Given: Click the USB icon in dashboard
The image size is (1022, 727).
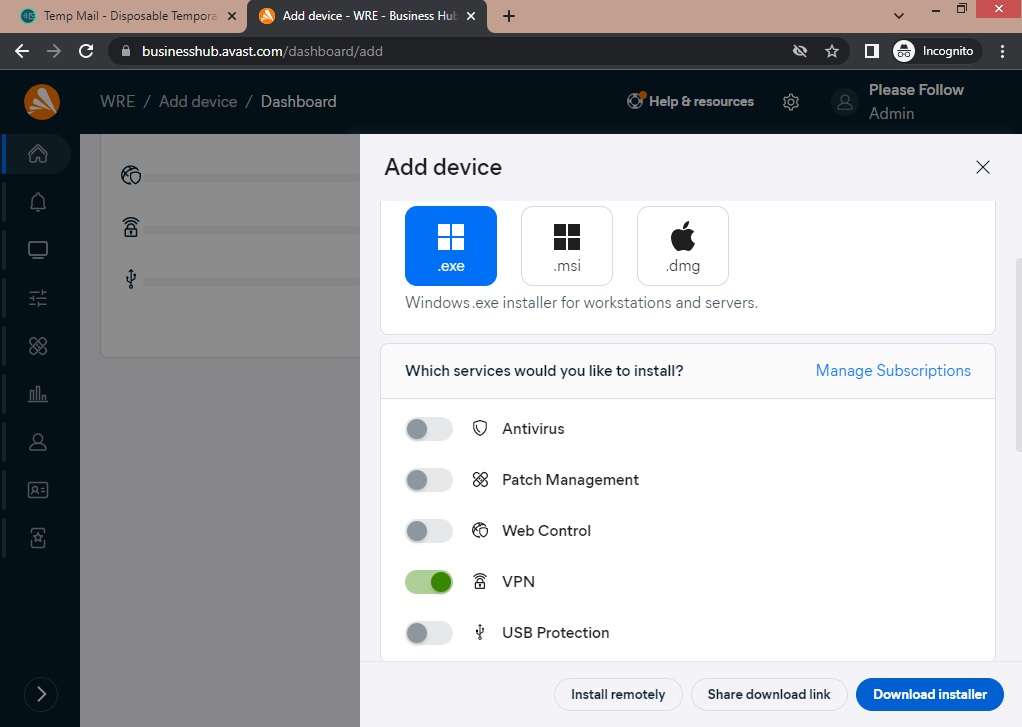Looking at the screenshot, I should (x=131, y=278).
